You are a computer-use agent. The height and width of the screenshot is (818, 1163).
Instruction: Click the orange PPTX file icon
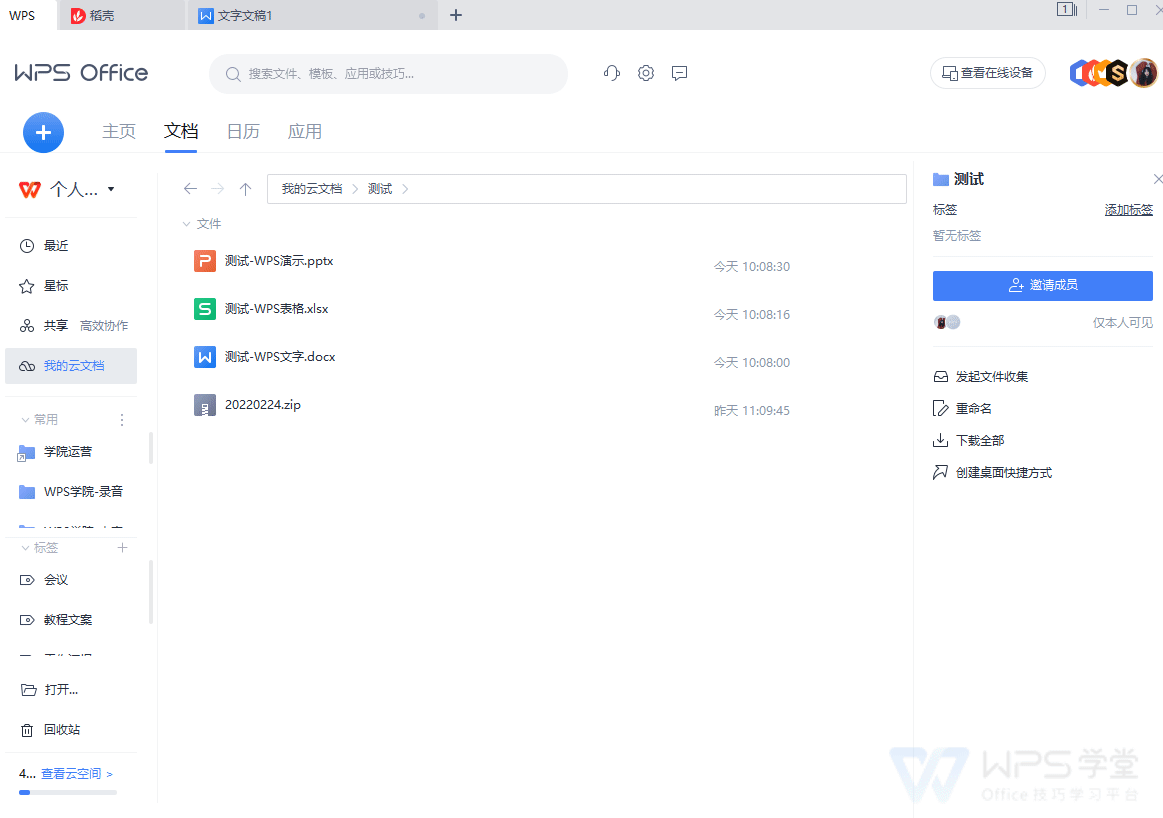pos(205,261)
